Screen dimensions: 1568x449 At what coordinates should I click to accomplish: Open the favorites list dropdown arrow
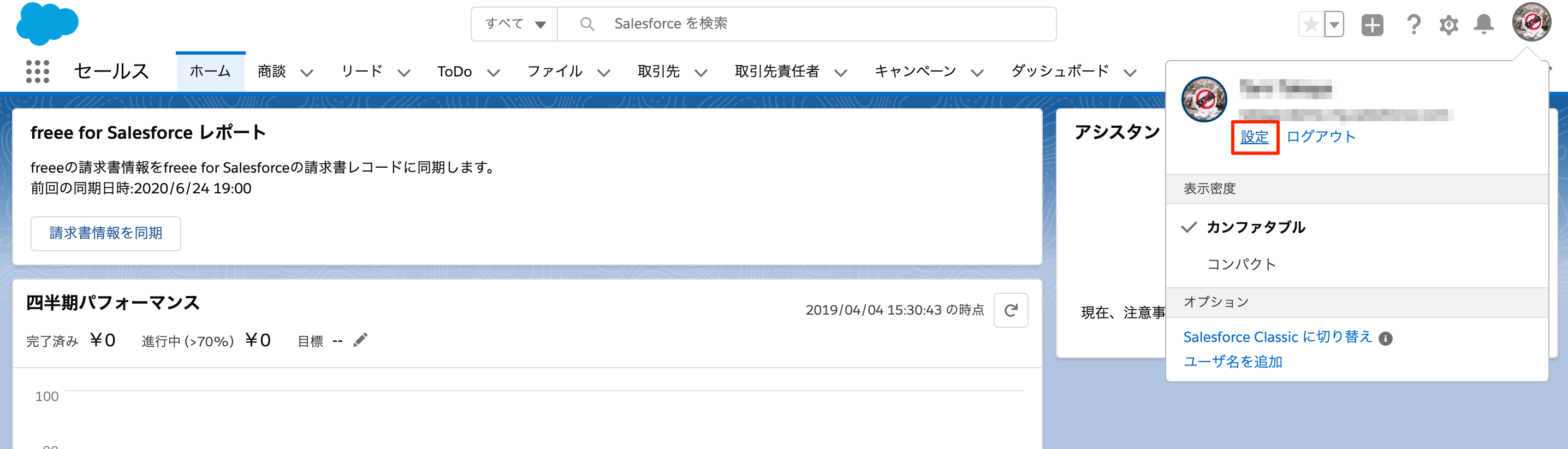pyautogui.click(x=1334, y=25)
